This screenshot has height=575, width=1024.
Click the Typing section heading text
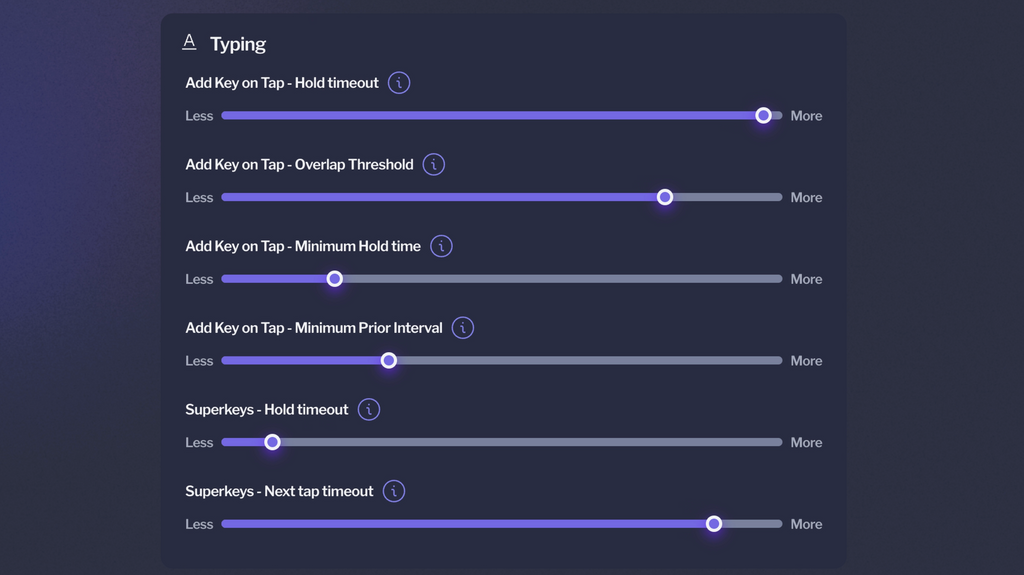click(238, 44)
